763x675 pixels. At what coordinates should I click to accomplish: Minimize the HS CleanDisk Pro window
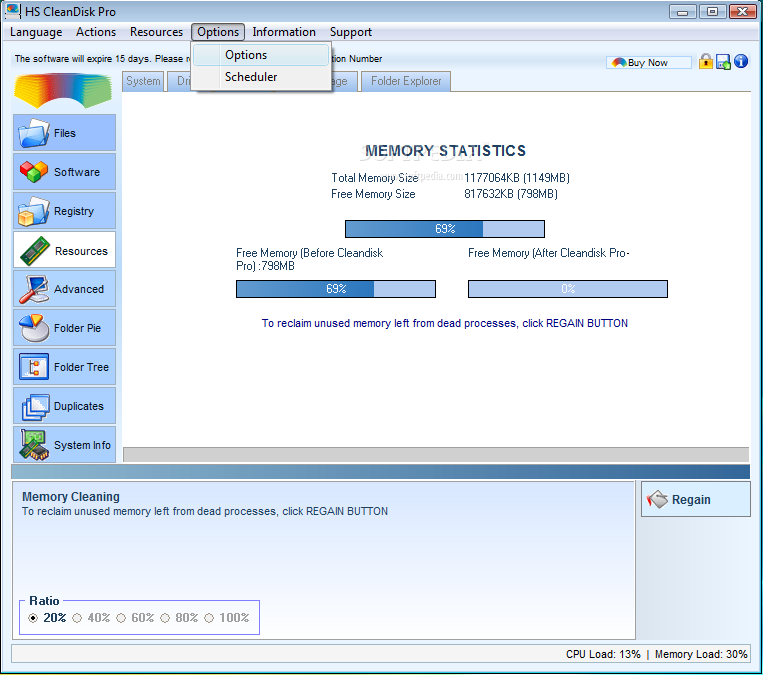coord(682,11)
